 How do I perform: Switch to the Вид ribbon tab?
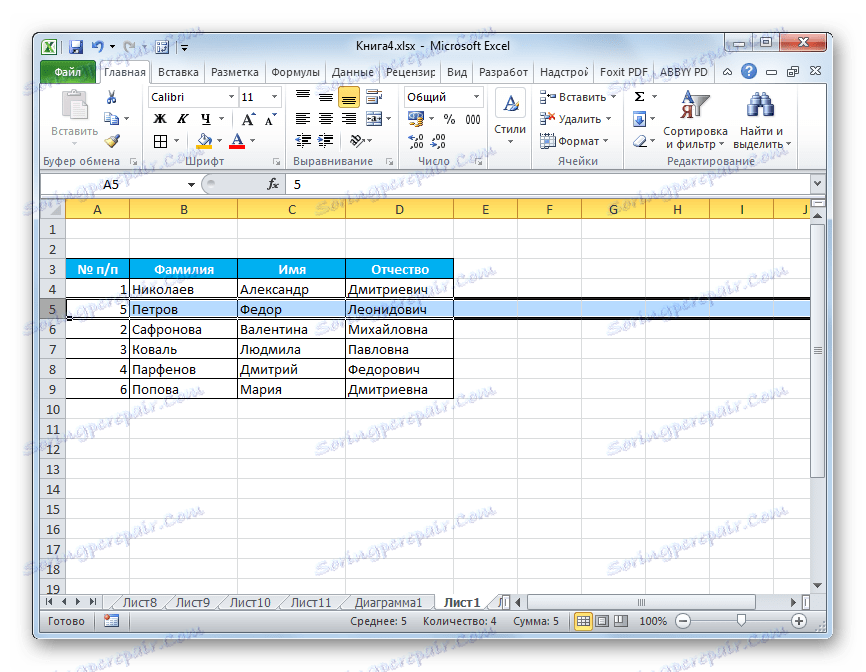pos(457,72)
